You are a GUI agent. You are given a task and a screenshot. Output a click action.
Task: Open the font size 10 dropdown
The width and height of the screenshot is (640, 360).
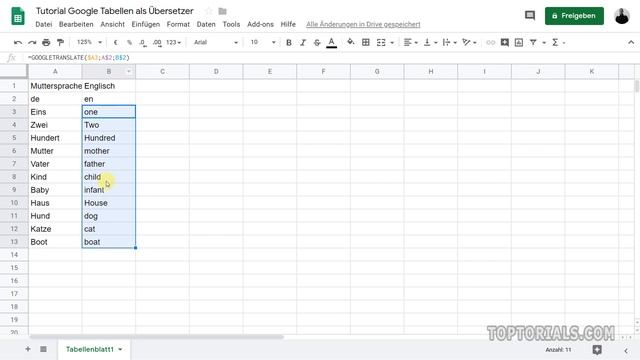tap(262, 42)
